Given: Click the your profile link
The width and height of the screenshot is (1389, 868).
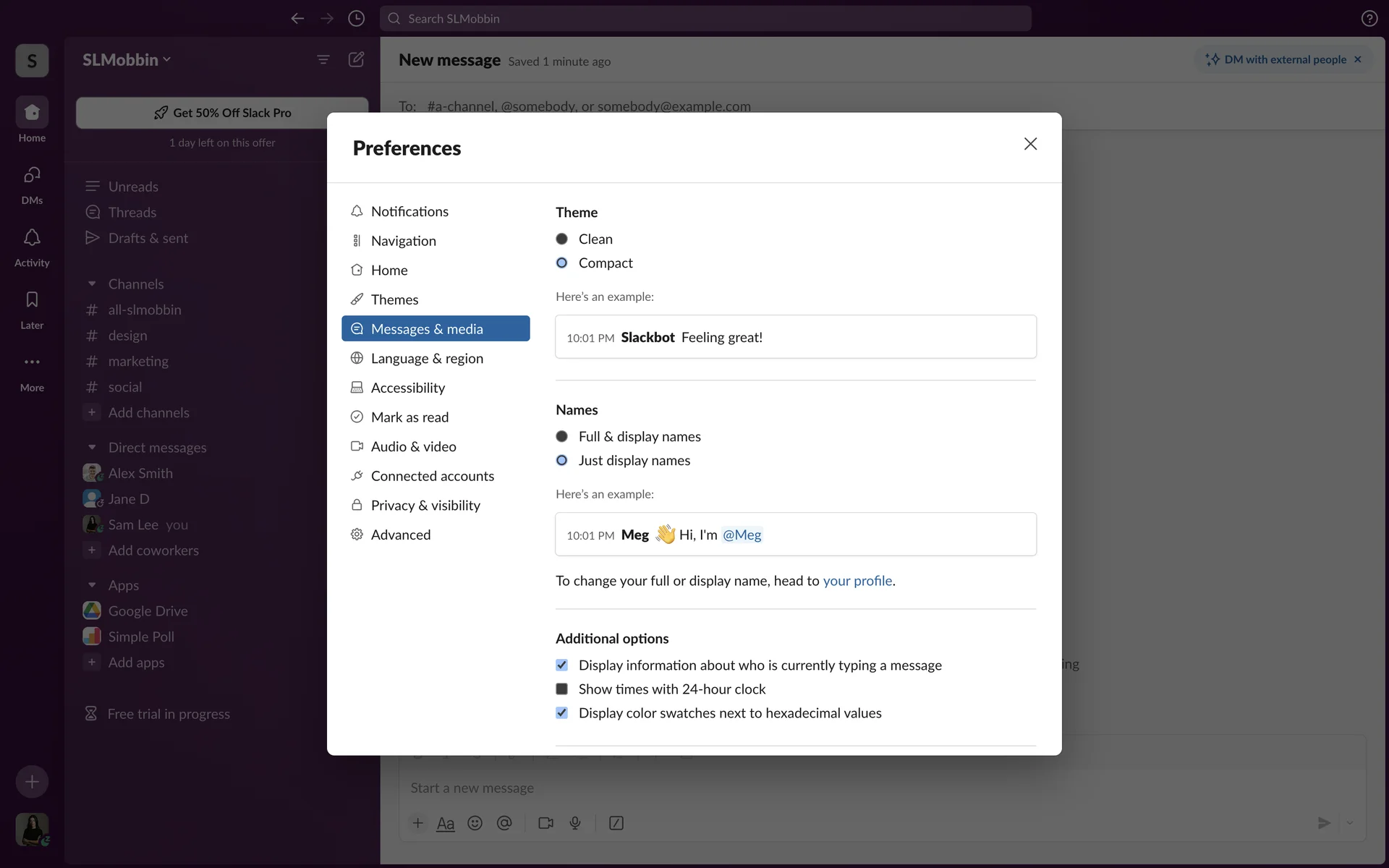Looking at the screenshot, I should pyautogui.click(x=857, y=581).
